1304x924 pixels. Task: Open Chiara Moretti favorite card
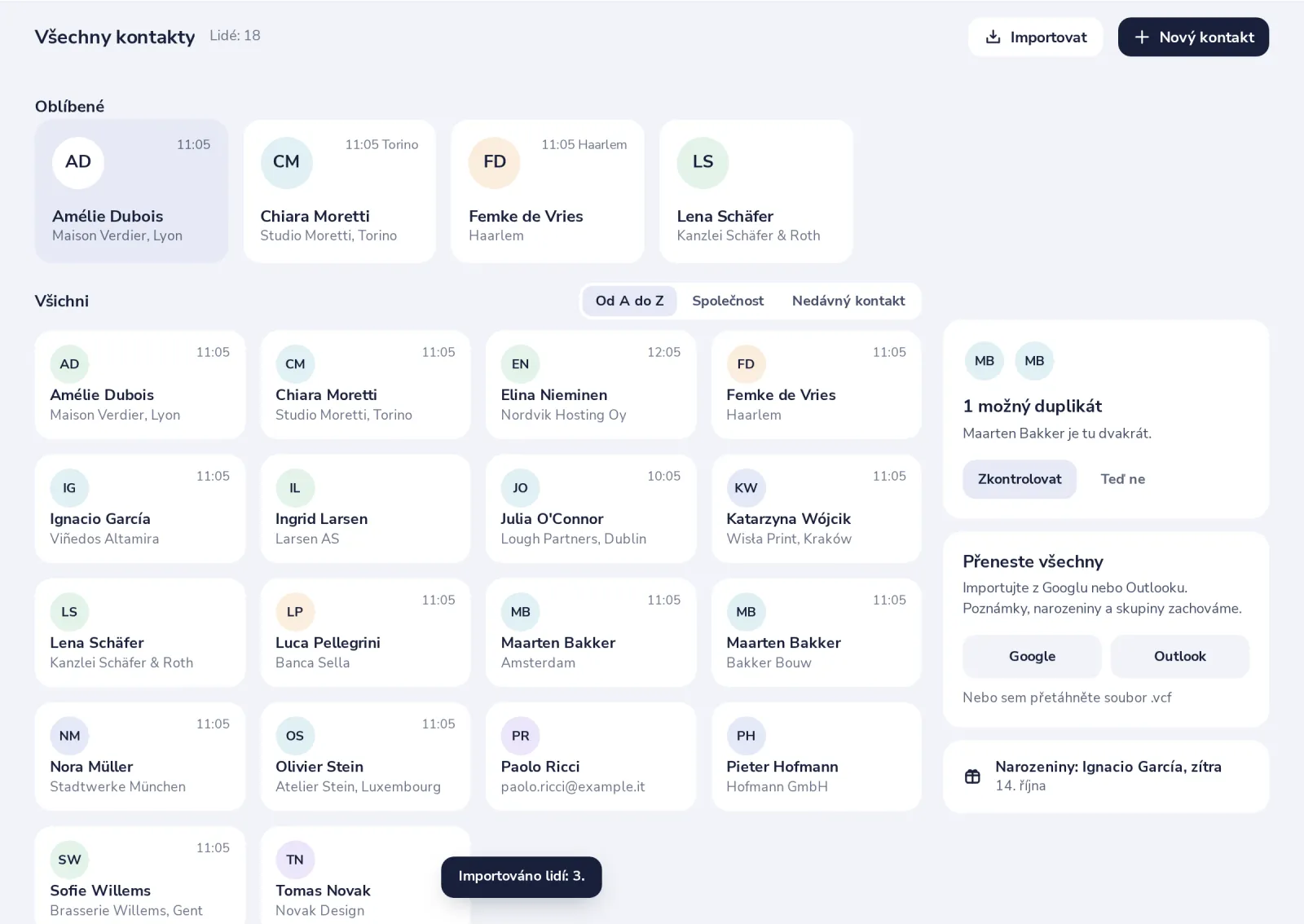point(340,191)
